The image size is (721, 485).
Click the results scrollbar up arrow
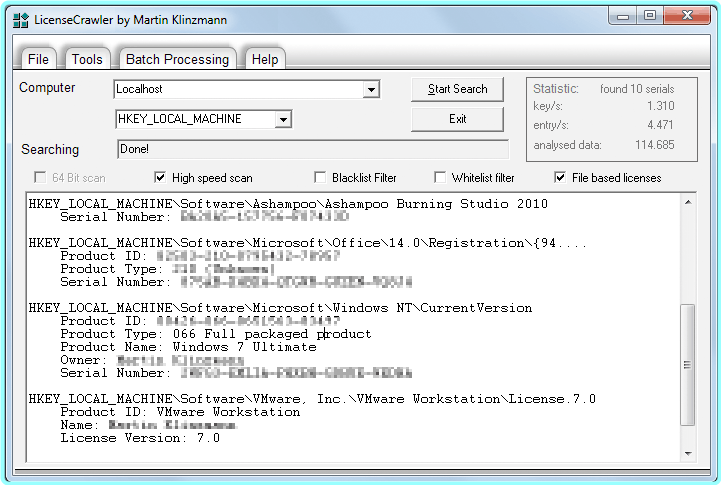tap(688, 203)
